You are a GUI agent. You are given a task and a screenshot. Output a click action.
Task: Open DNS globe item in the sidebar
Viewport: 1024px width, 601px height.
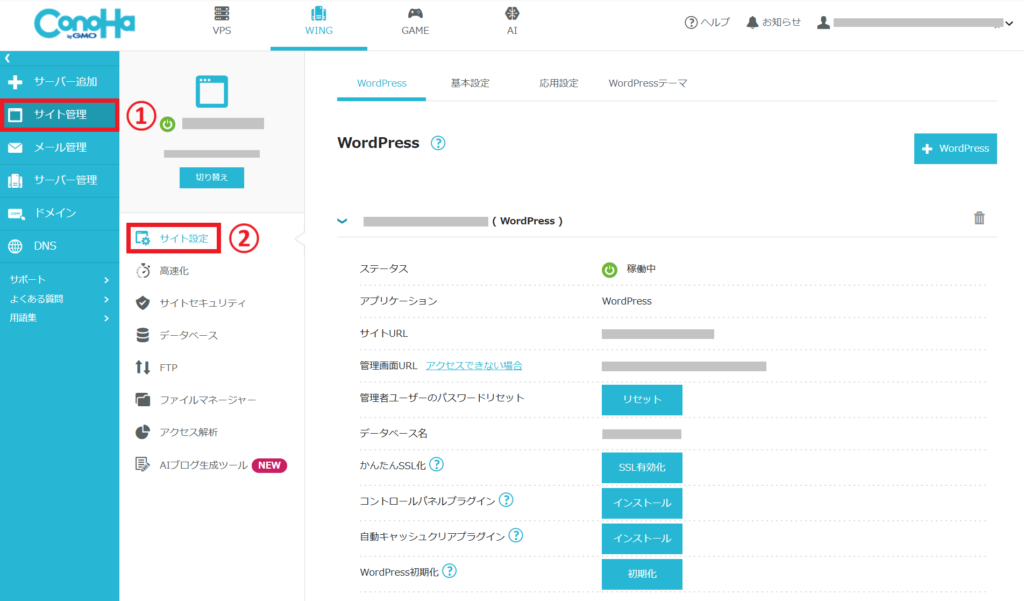[x=59, y=246]
